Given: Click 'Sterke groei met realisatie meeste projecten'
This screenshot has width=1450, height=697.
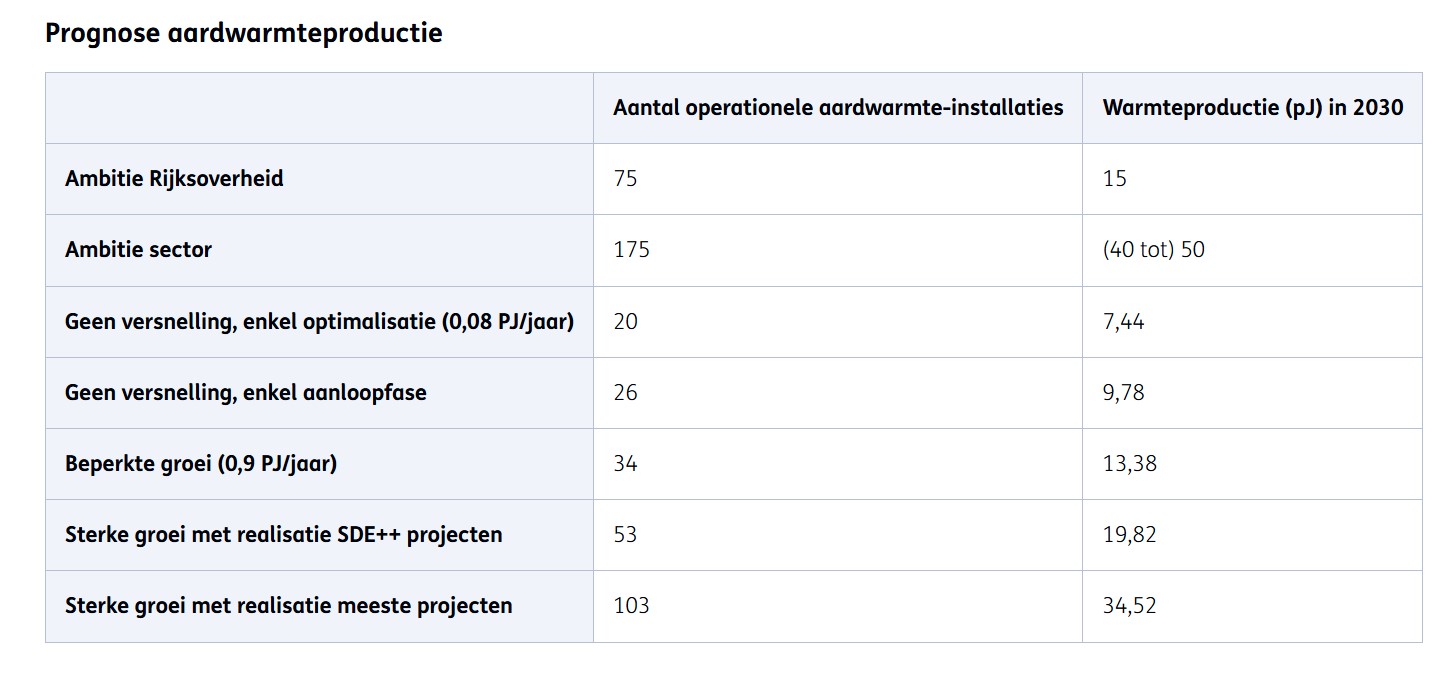Looking at the screenshot, I should tap(288, 606).
